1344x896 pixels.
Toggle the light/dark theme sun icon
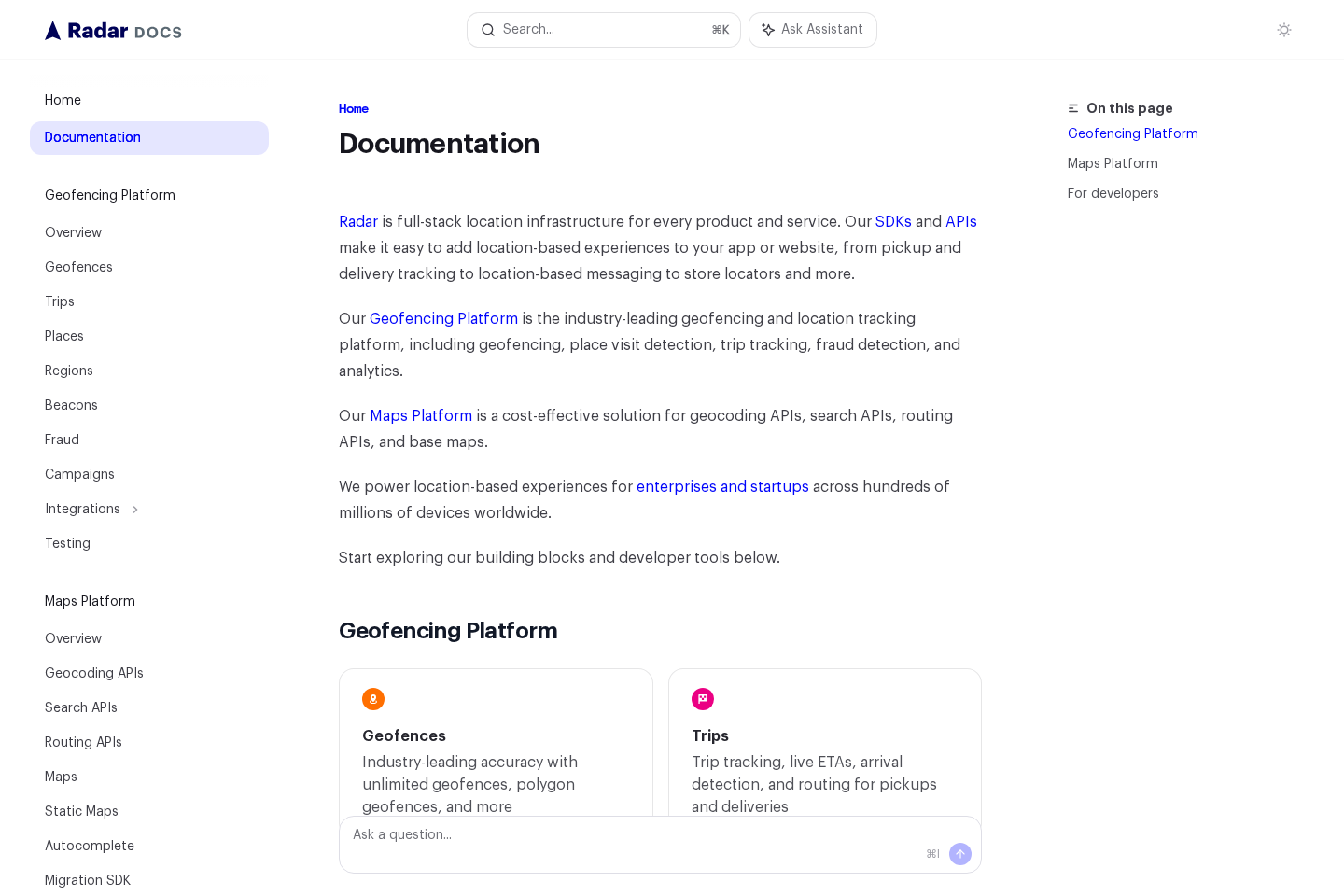[x=1284, y=30]
